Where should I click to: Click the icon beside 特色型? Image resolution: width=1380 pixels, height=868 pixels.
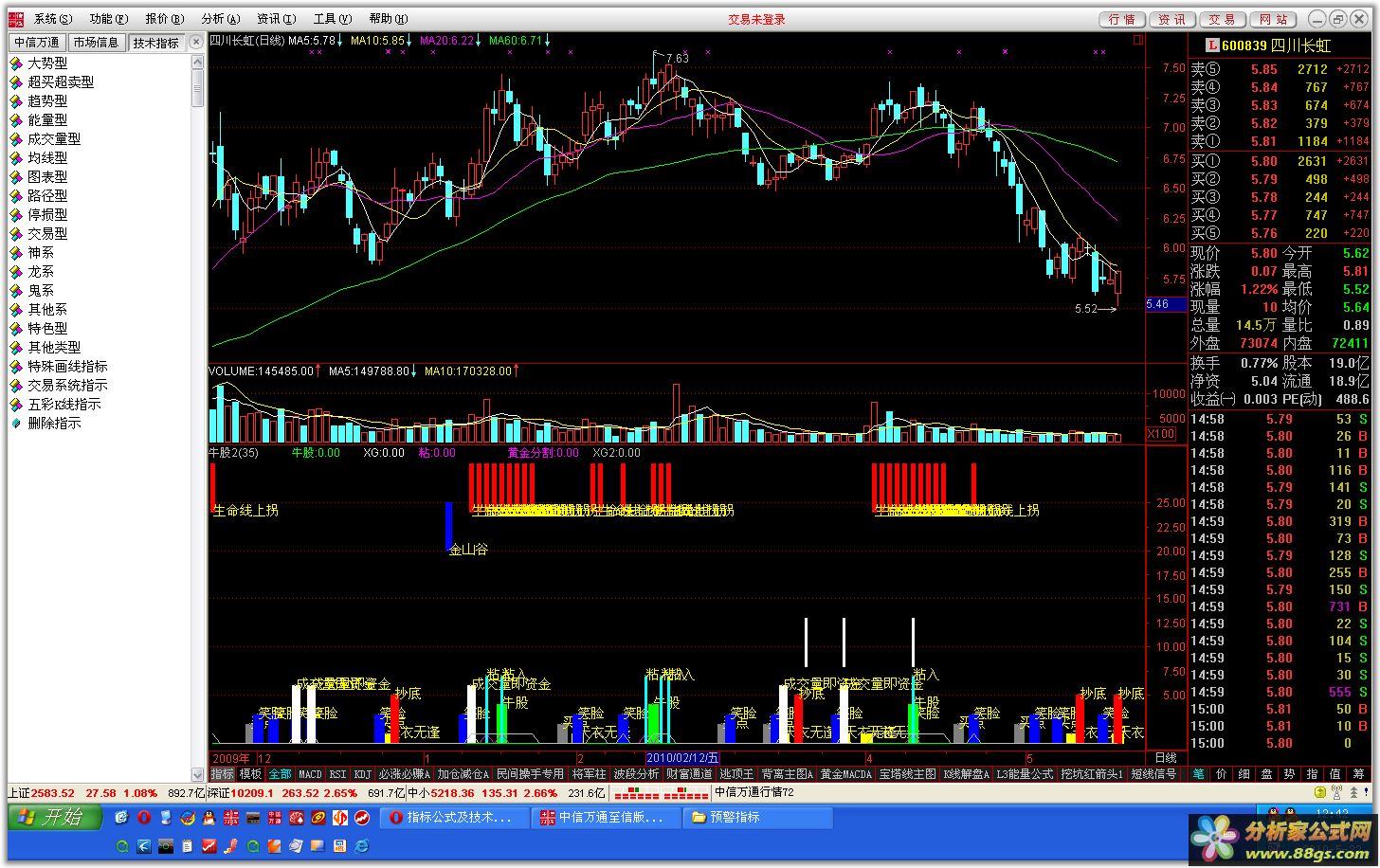16,328
